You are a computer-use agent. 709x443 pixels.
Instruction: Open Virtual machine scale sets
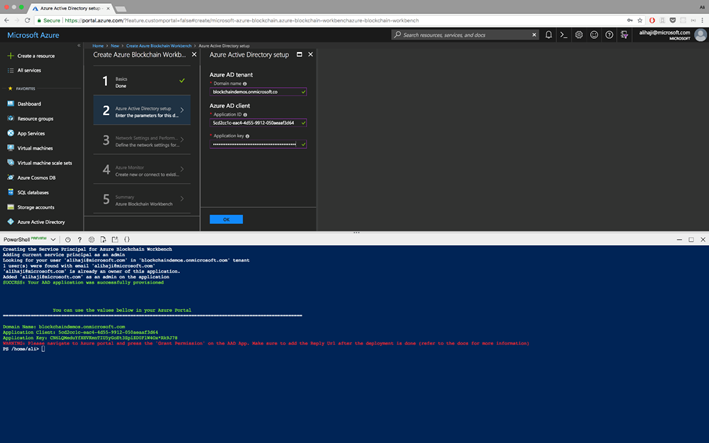pyautogui.click(x=44, y=163)
